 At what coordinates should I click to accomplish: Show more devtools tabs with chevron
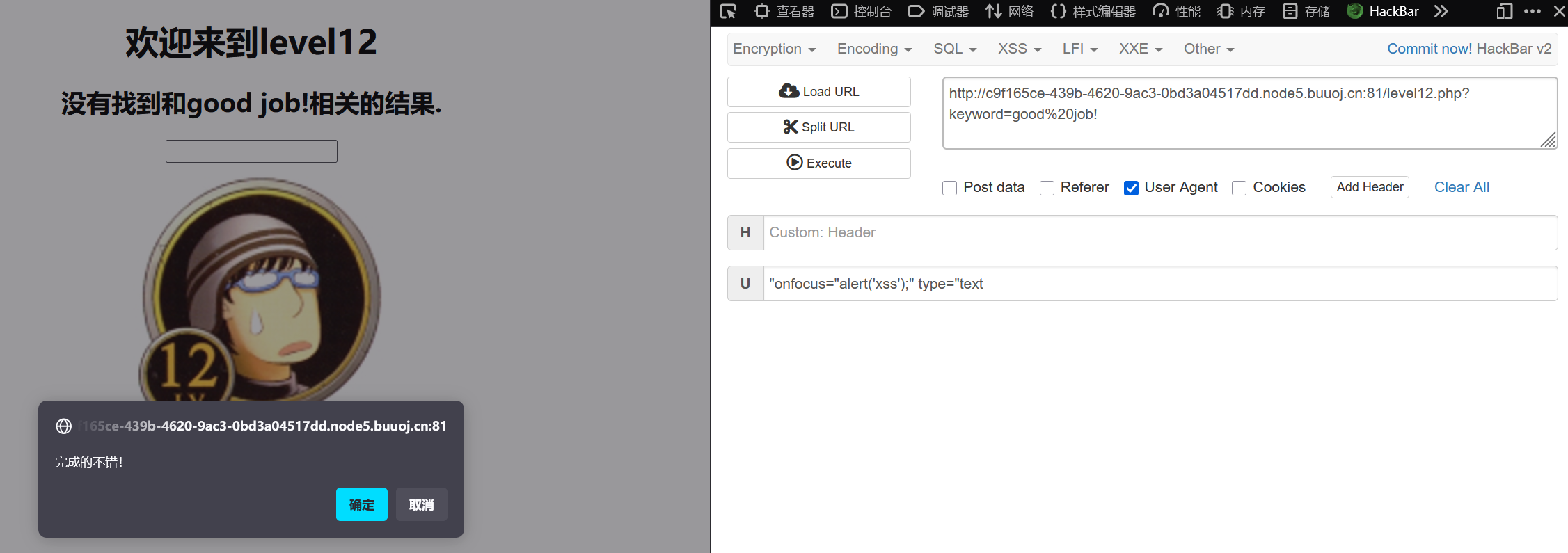[1441, 12]
